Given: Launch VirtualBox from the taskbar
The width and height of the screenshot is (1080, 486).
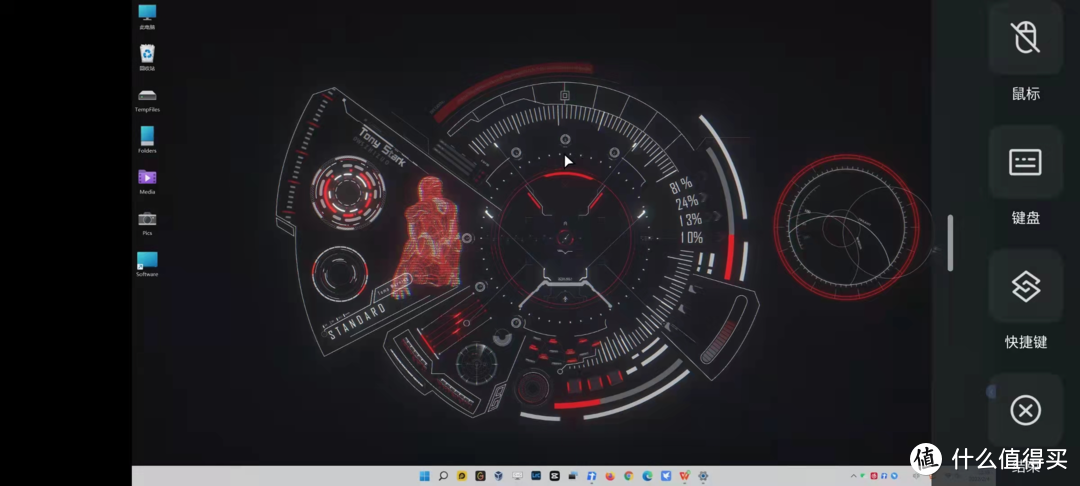Looking at the screenshot, I should pos(499,476).
